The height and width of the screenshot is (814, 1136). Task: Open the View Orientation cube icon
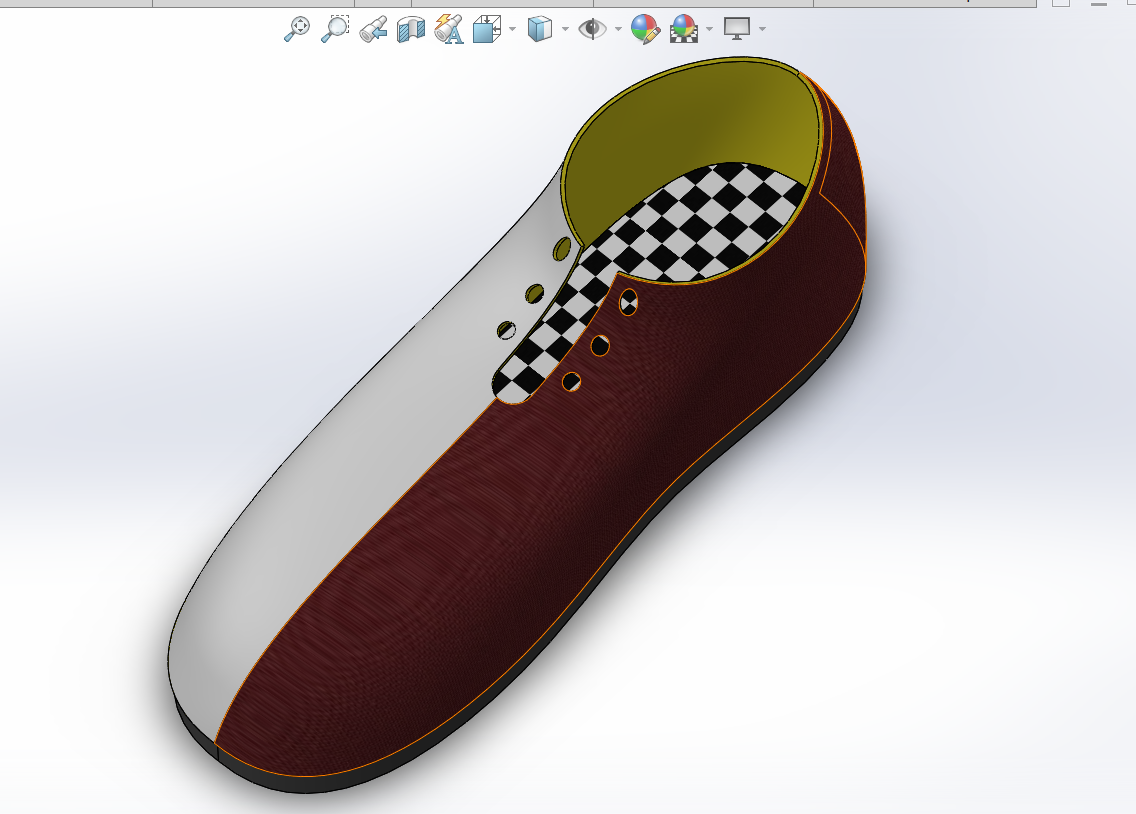(487, 30)
